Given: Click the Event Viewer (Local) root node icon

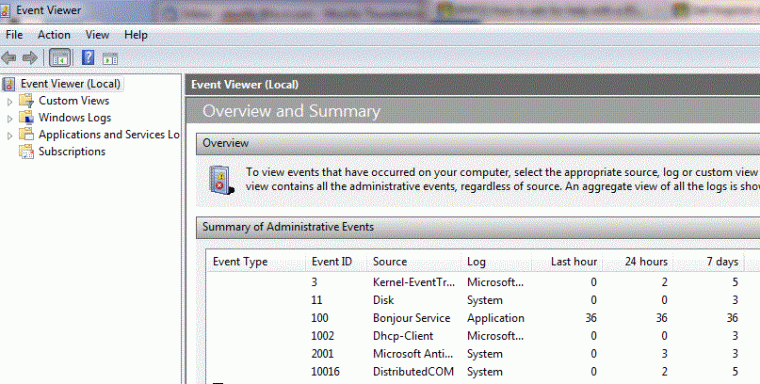Looking at the screenshot, I should coord(9,84).
